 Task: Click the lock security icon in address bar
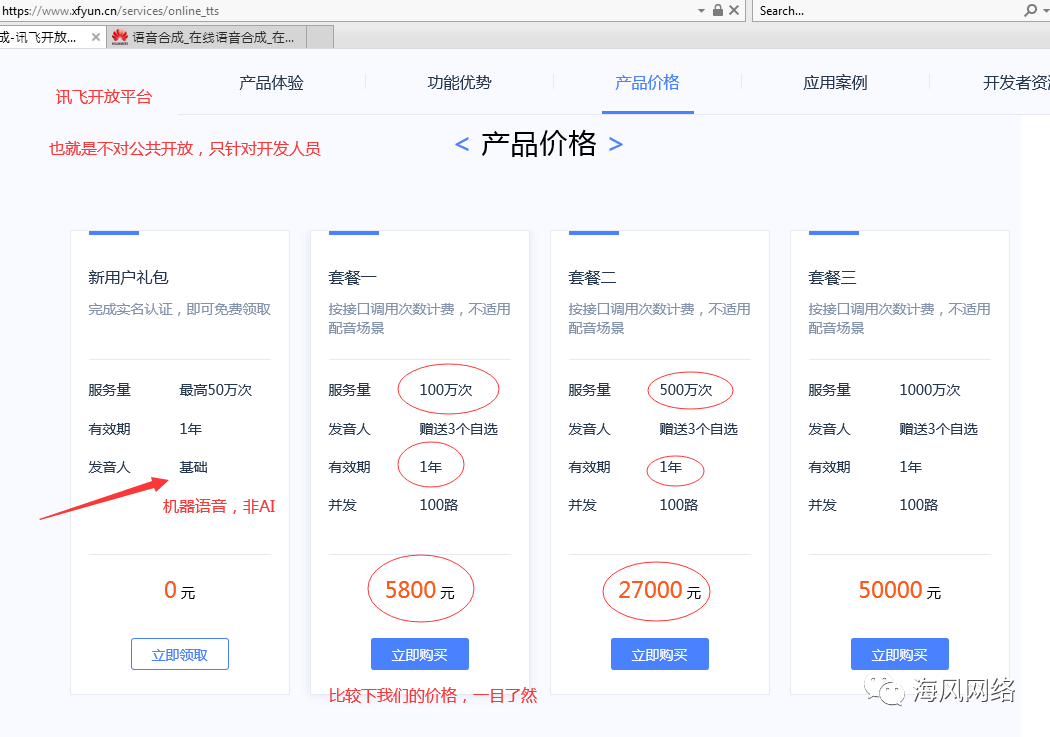coord(718,10)
